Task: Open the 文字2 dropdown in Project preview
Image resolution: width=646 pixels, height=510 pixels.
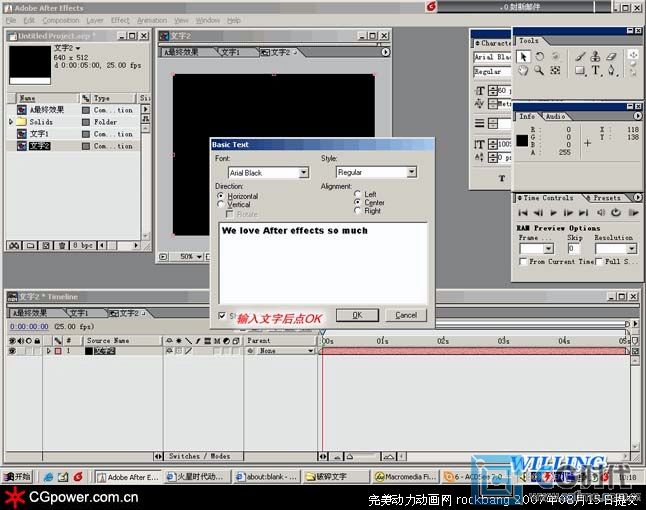Action: tap(77, 48)
